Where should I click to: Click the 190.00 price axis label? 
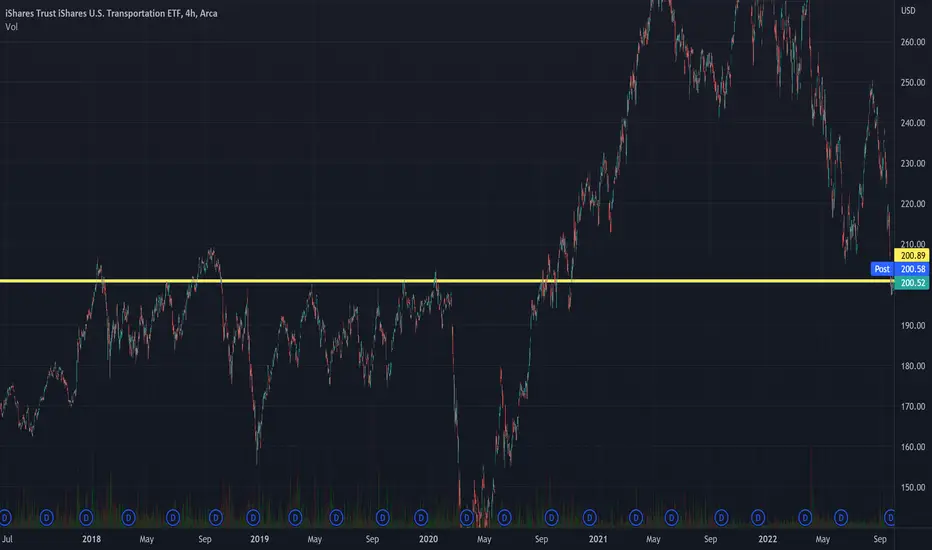coord(913,326)
